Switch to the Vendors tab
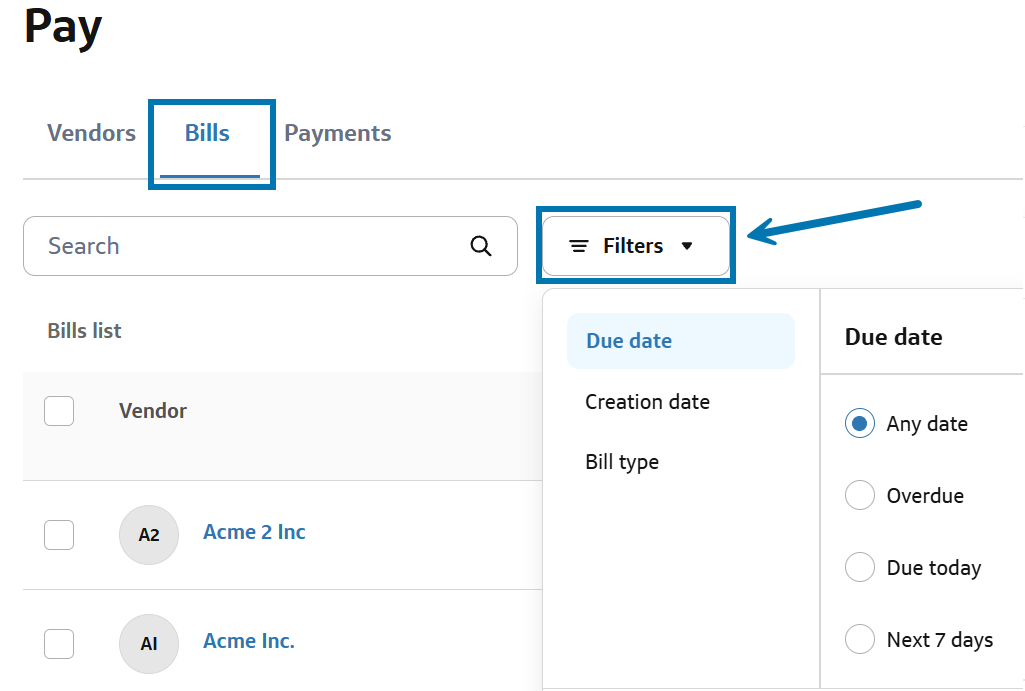 91,133
